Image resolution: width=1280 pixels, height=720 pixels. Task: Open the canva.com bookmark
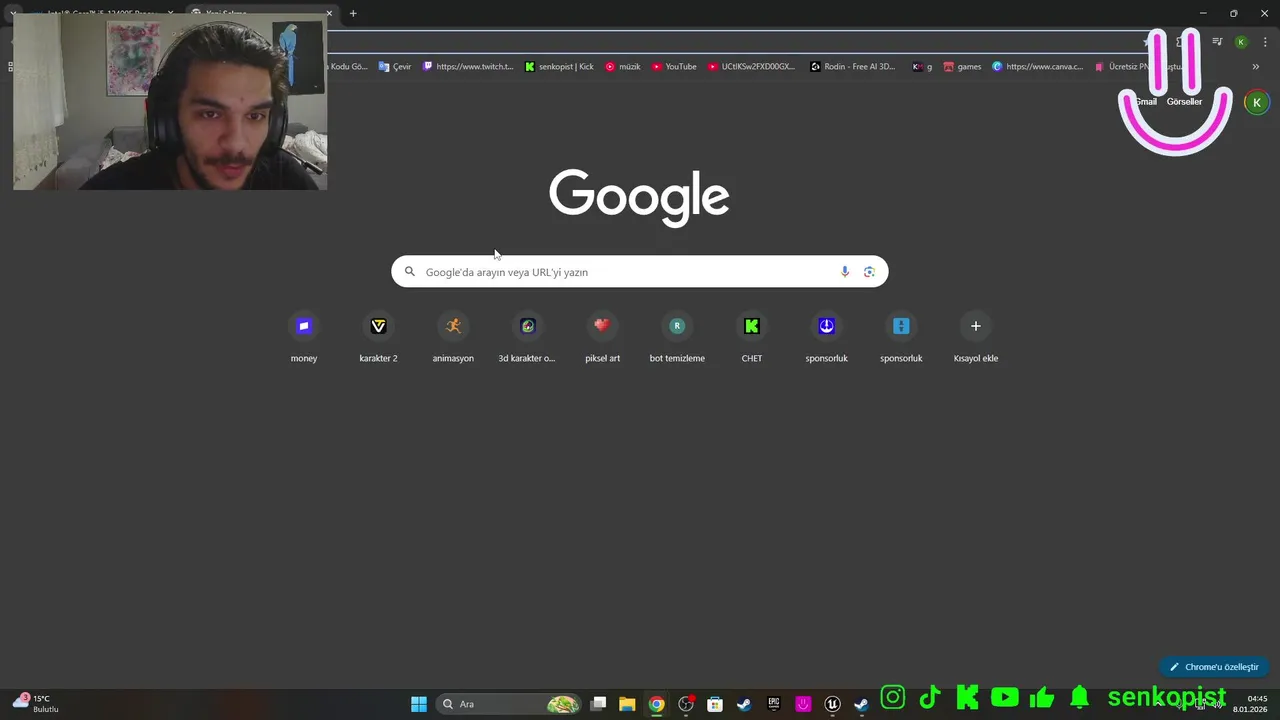coord(1037,67)
